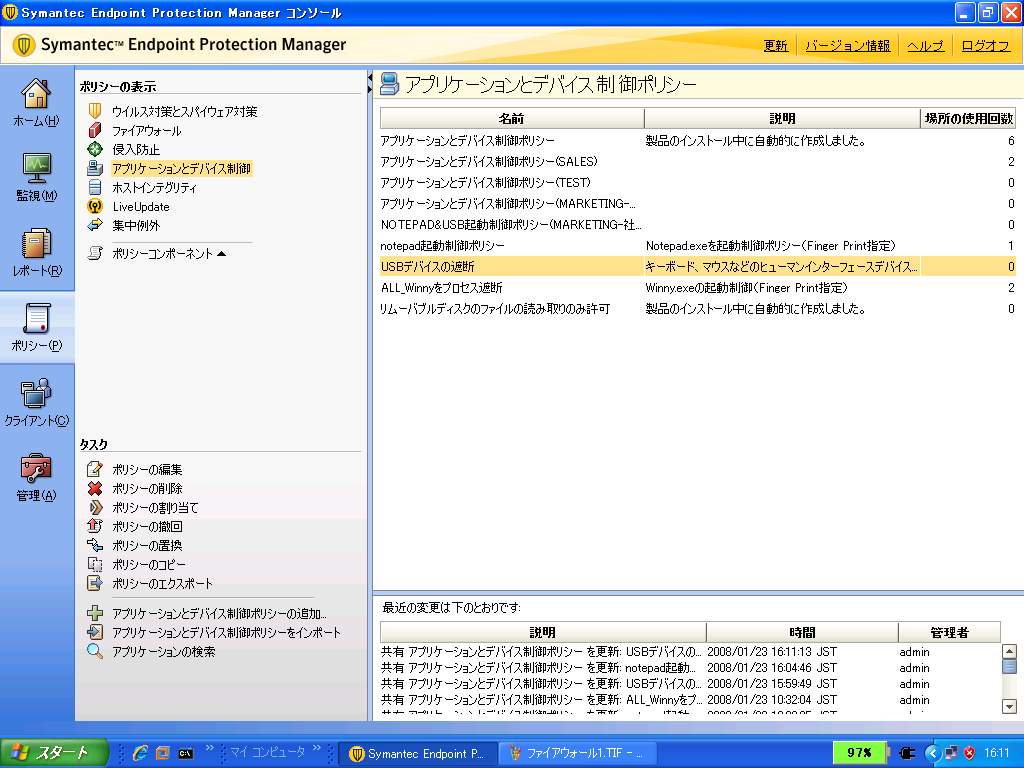
Task: Select the ポリシー(P) policy sidebar icon
Action: tap(36, 327)
